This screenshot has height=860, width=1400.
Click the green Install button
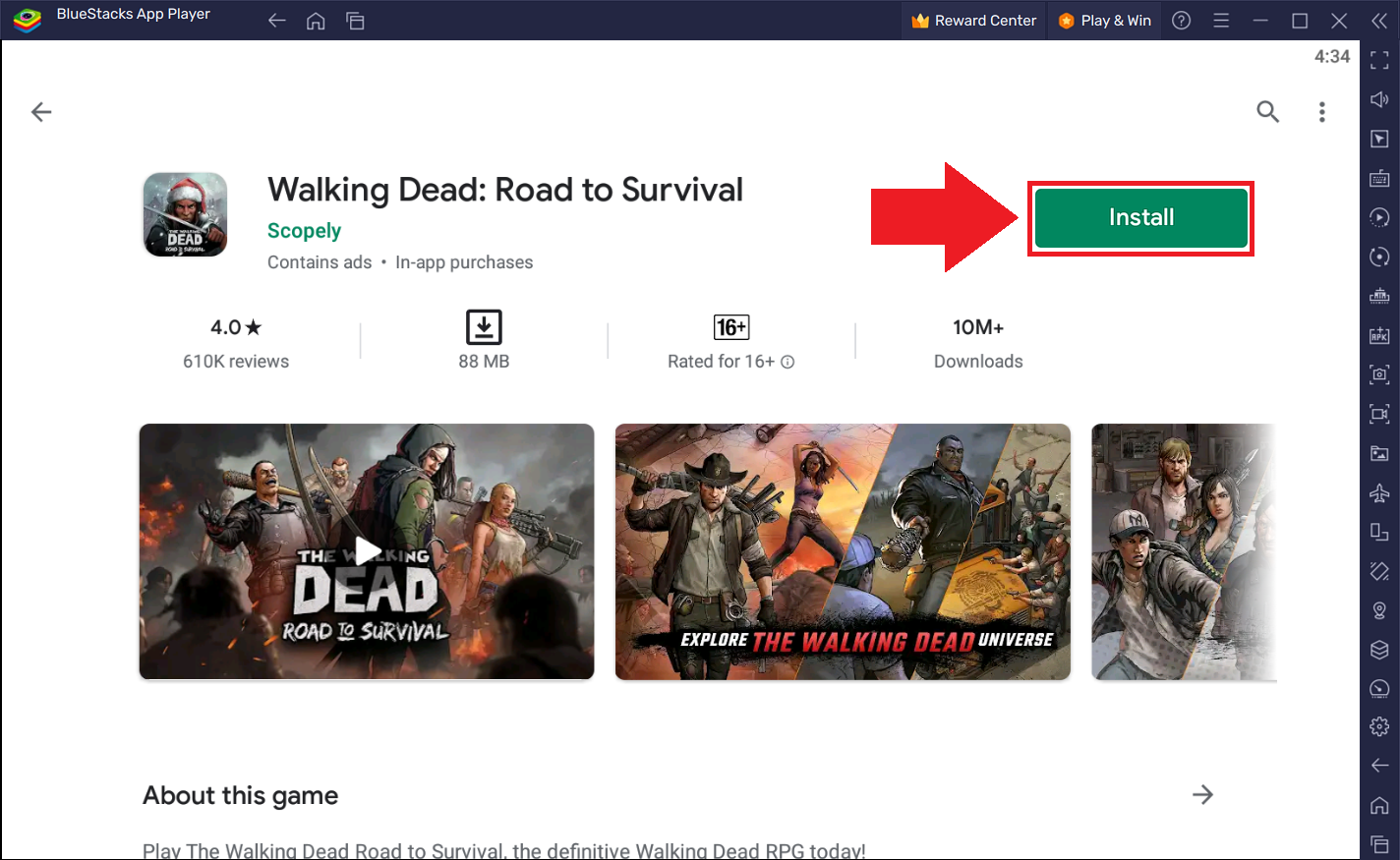click(x=1140, y=217)
